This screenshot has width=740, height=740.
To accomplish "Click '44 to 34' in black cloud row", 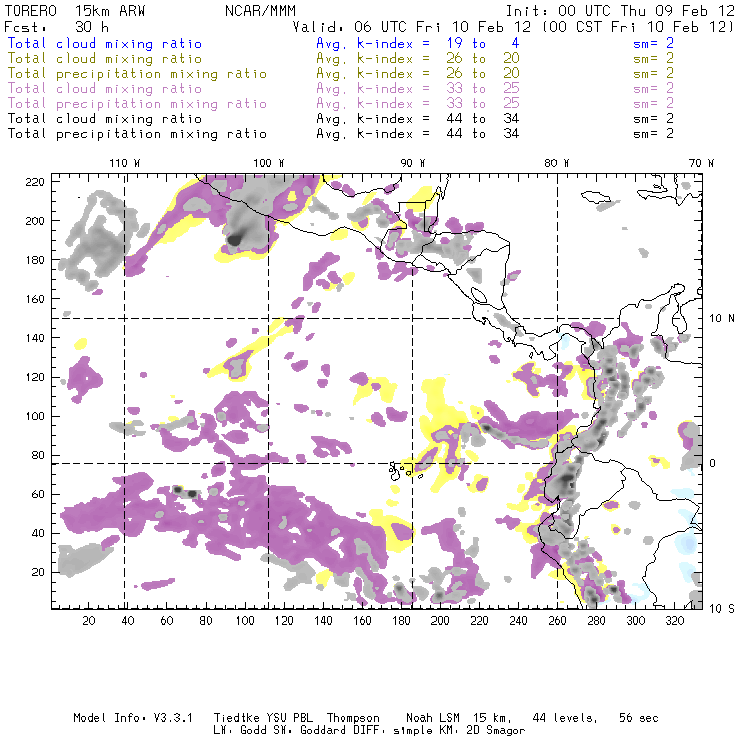I will (483, 119).
